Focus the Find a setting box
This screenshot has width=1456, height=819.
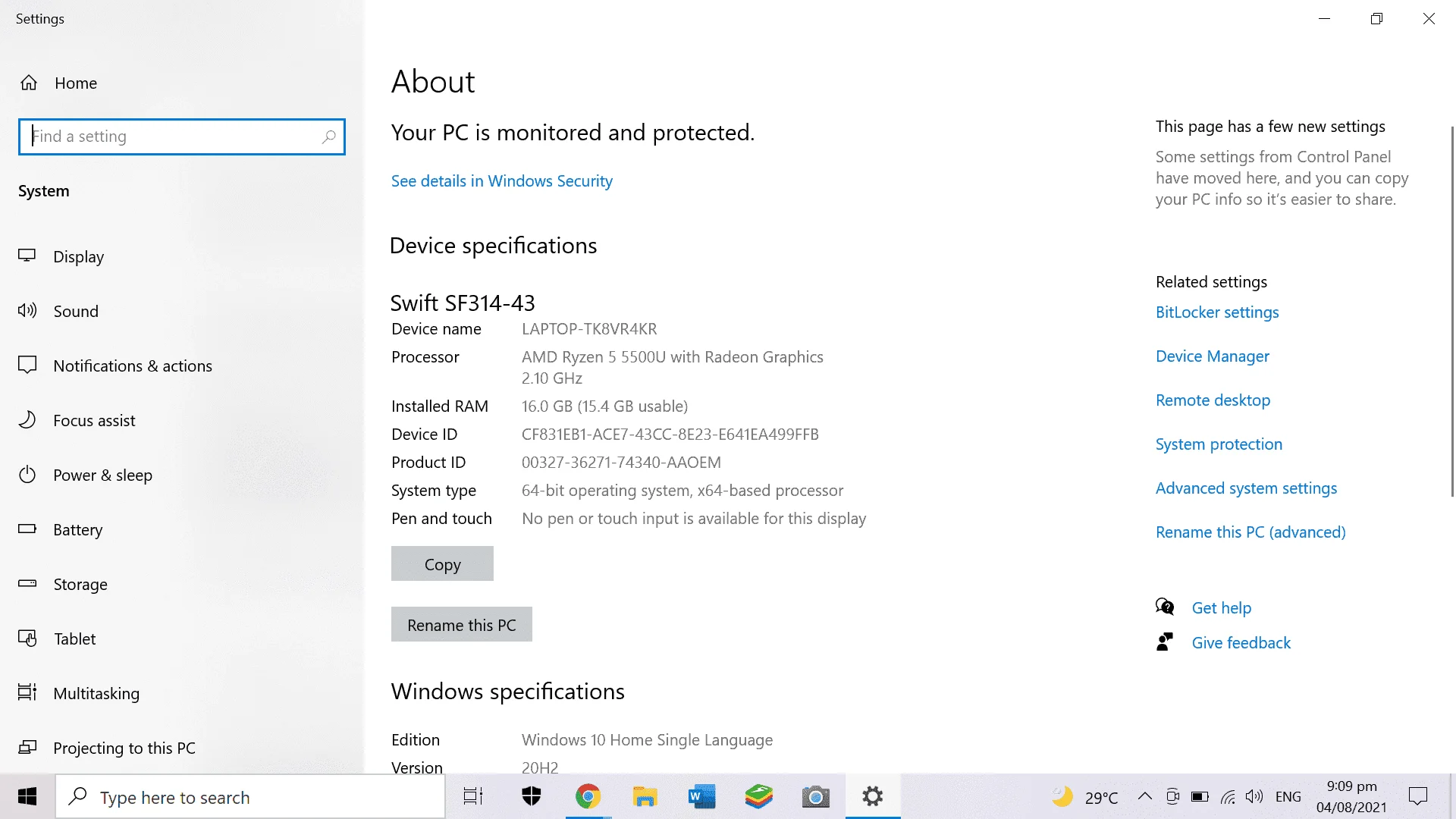tap(182, 136)
